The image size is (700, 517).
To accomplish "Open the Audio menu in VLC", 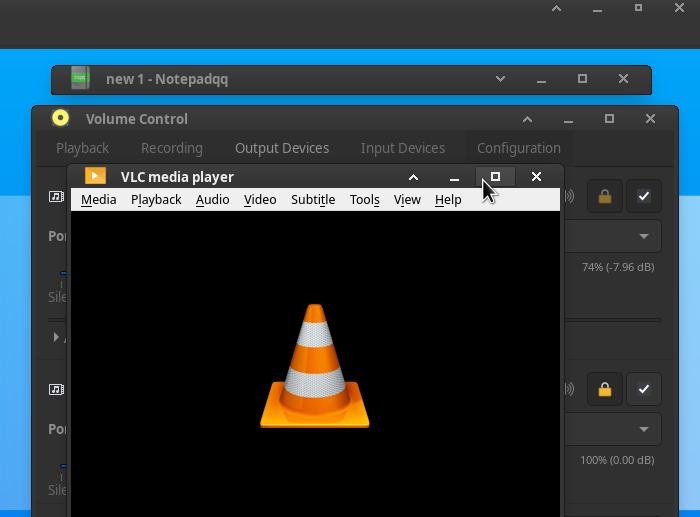I will (x=212, y=200).
